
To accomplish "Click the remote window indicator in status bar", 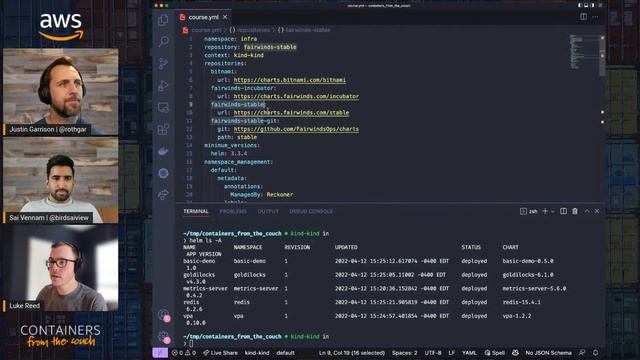I will pyautogui.click(x=160, y=353).
